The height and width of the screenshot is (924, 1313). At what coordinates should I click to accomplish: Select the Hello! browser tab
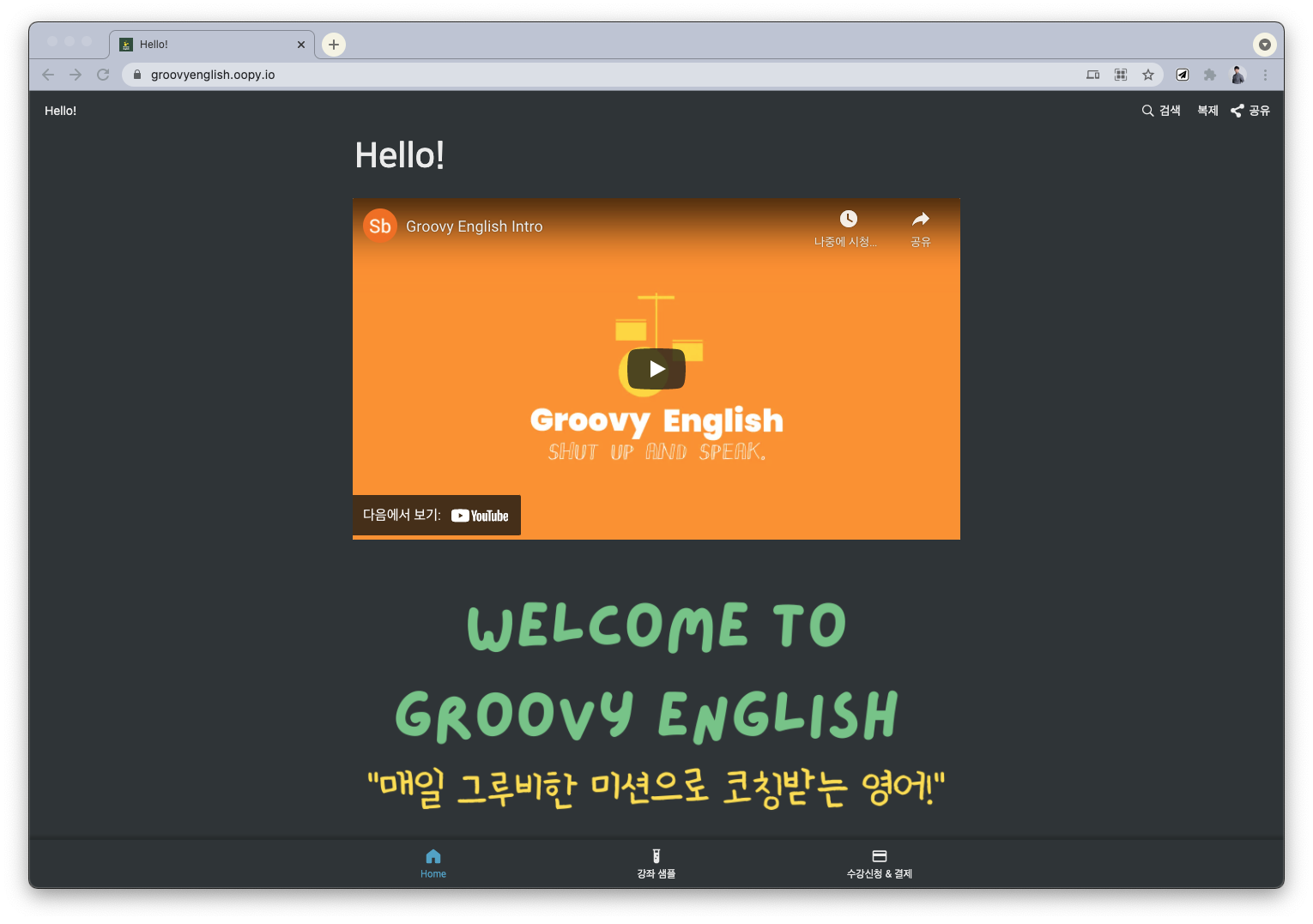pos(212,45)
